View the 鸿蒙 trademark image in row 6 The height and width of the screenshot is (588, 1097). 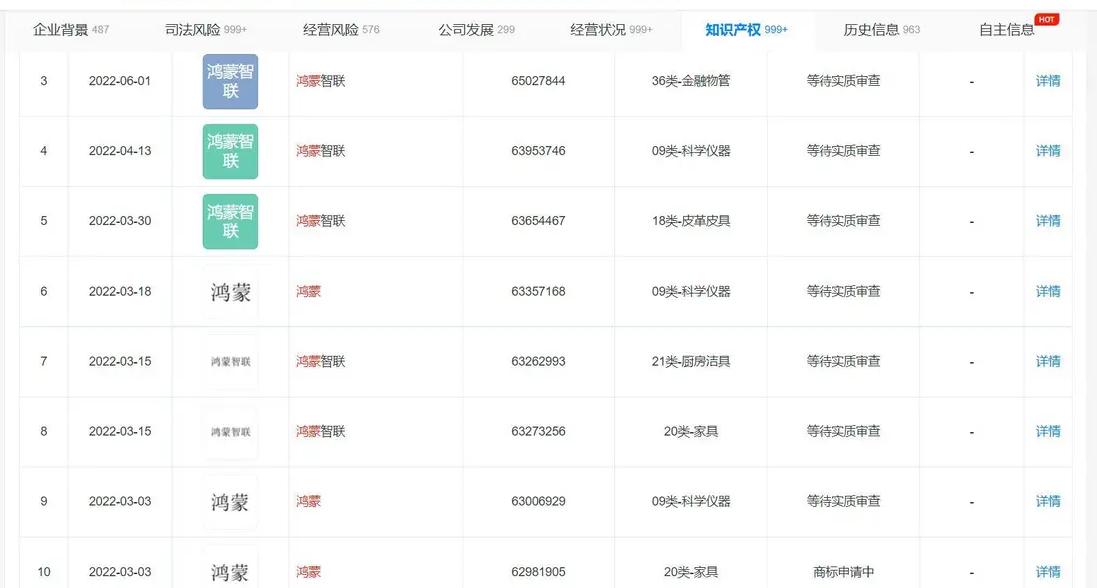tap(230, 292)
